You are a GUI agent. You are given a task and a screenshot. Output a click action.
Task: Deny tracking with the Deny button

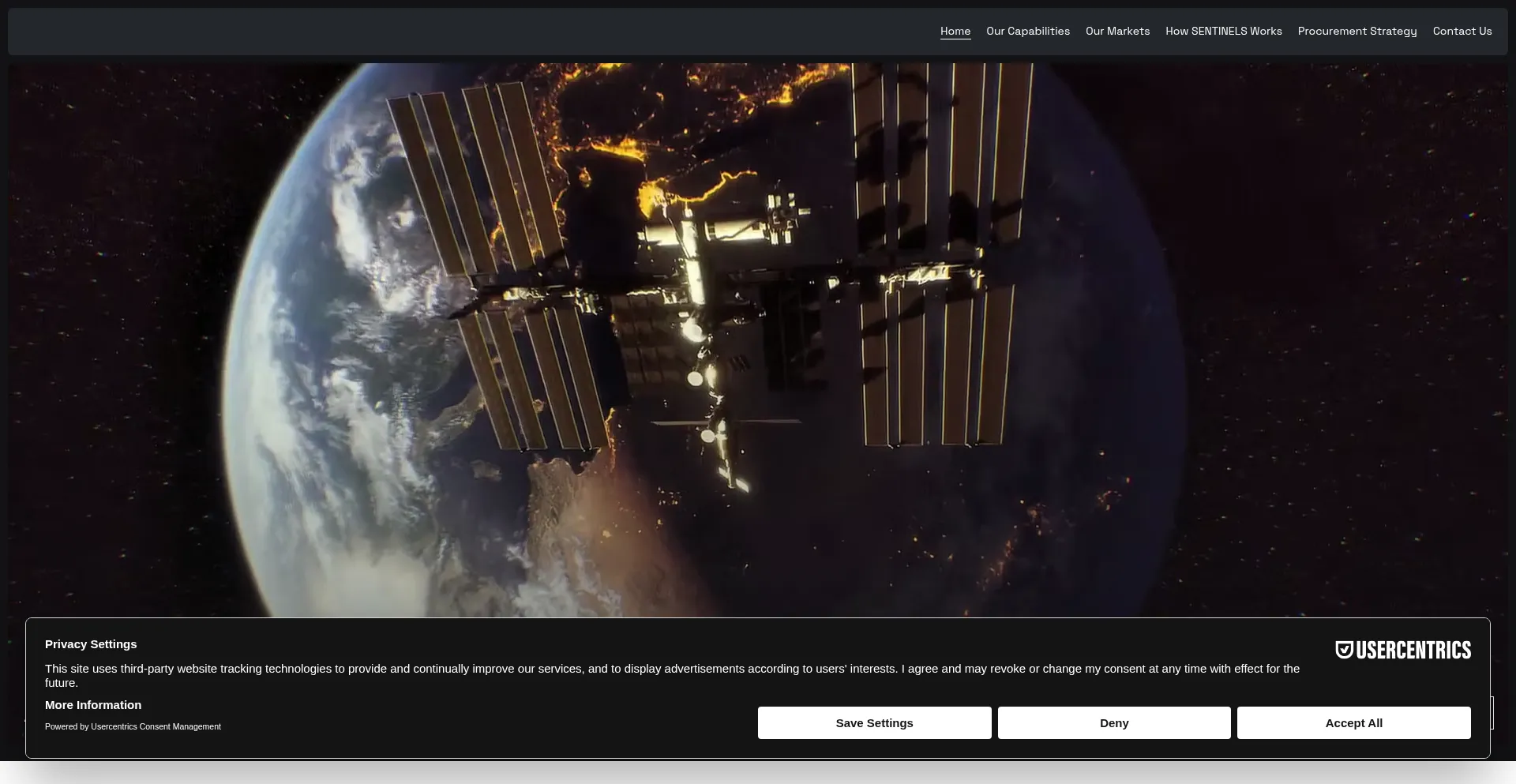click(1114, 722)
